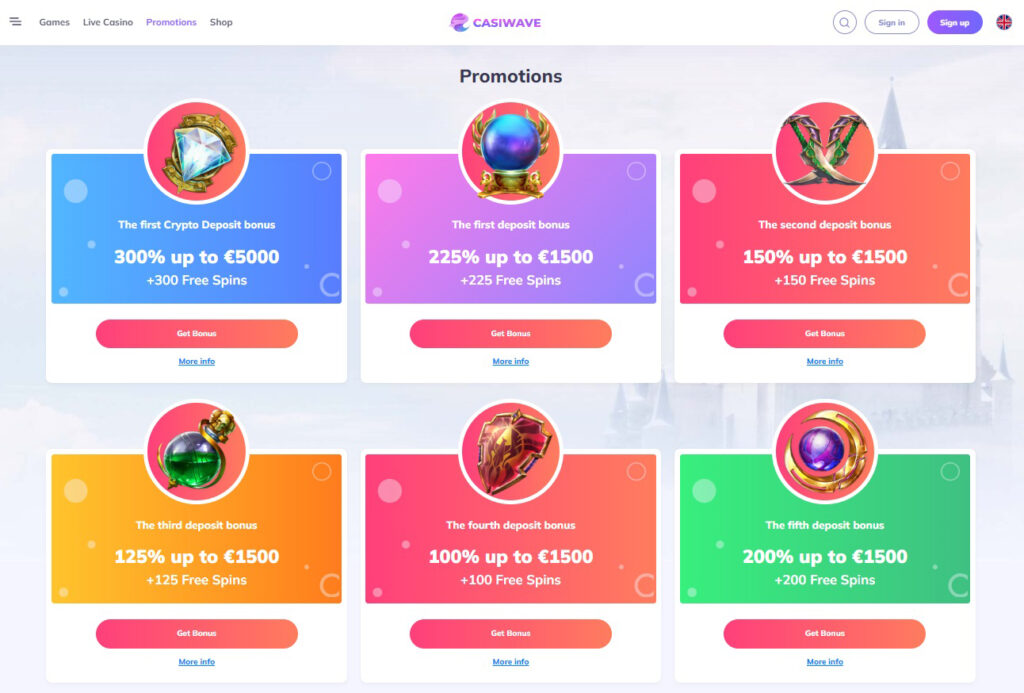Select the green potion third deposit icon
1024x693 pixels.
point(197,452)
